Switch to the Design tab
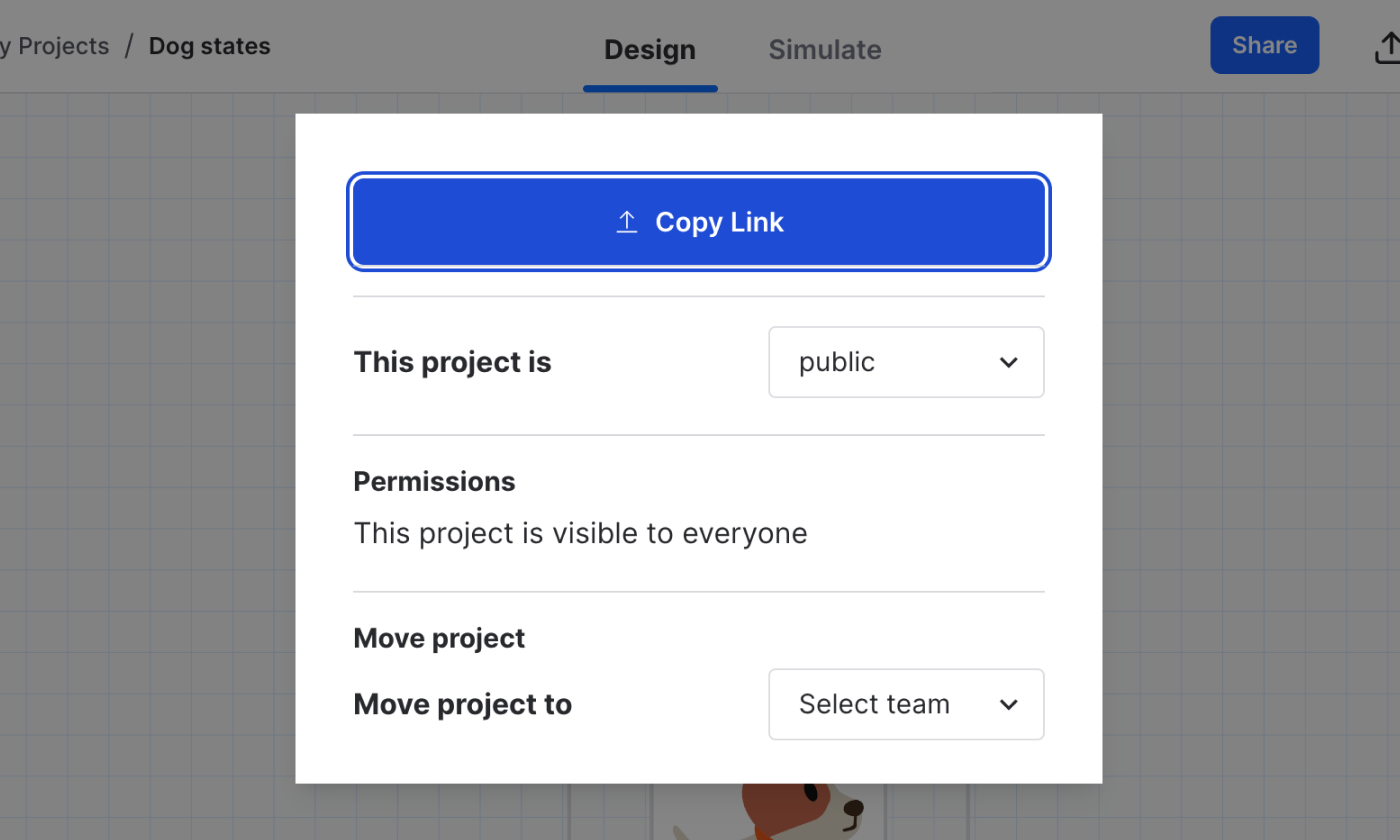This screenshot has width=1400, height=840. 650,50
